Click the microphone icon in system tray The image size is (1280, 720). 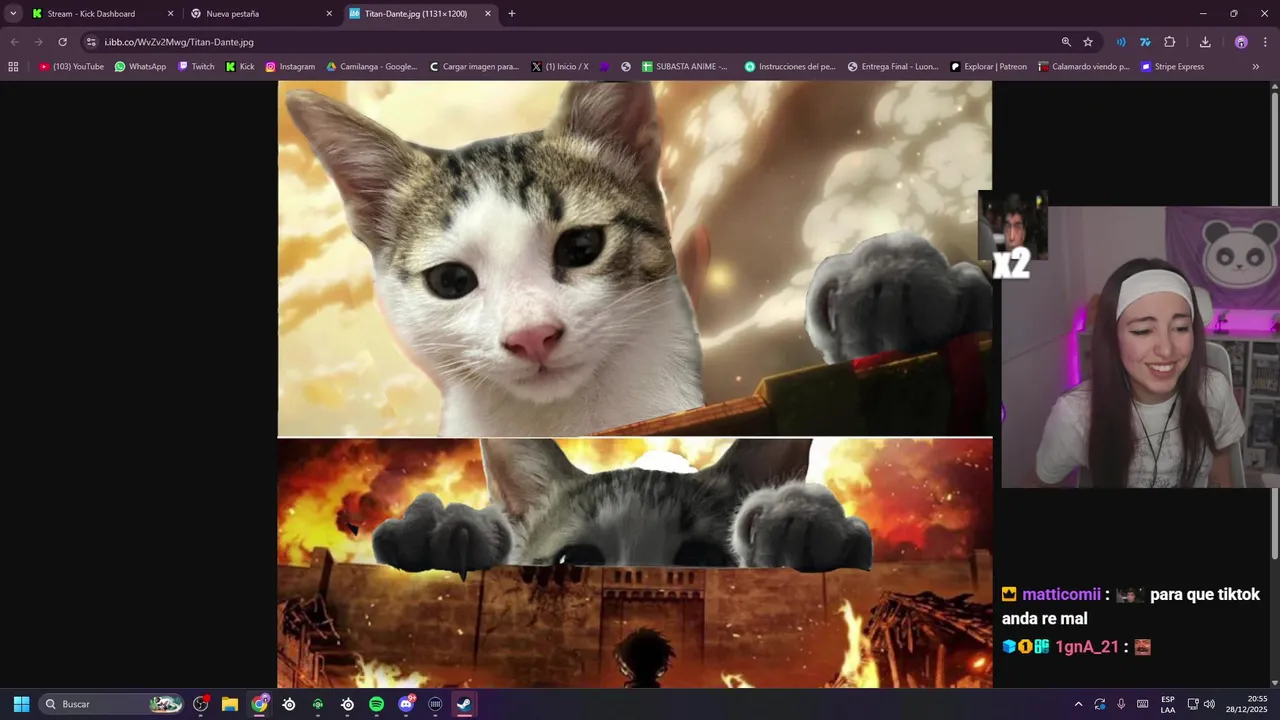pyautogui.click(x=1121, y=704)
